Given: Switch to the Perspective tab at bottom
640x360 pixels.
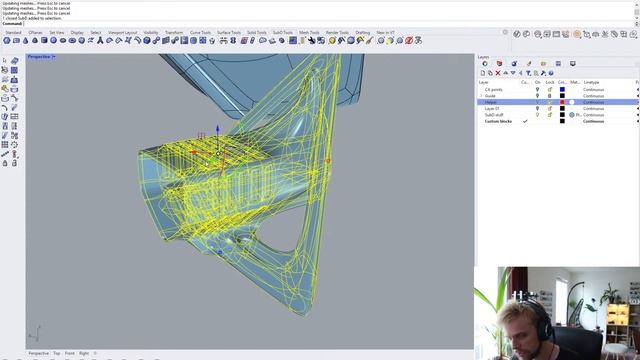Looking at the screenshot, I should click(x=39, y=353).
